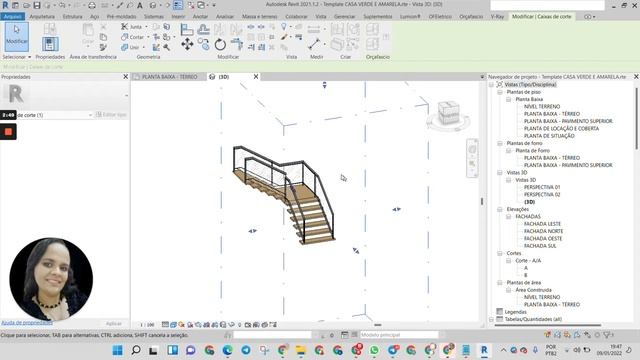Open WhatsApp from the taskbar
Image resolution: width=640 pixels, height=360 pixels.
coord(374,350)
